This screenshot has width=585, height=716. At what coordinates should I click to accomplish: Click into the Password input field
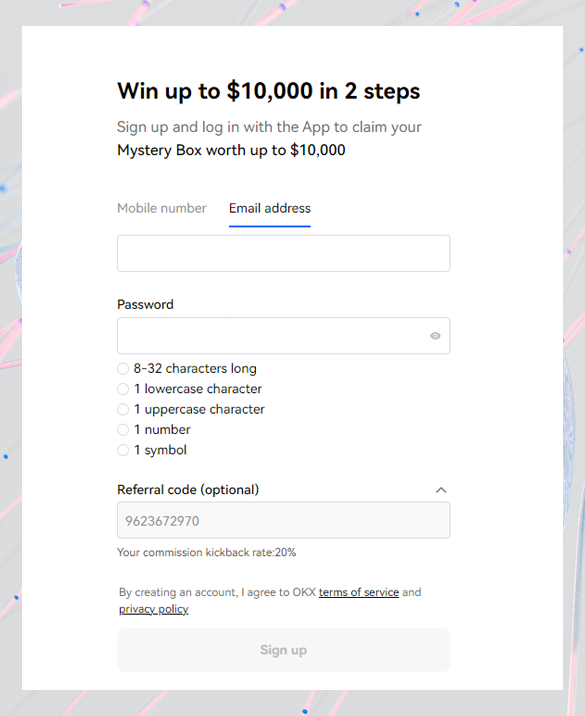[x=284, y=336]
